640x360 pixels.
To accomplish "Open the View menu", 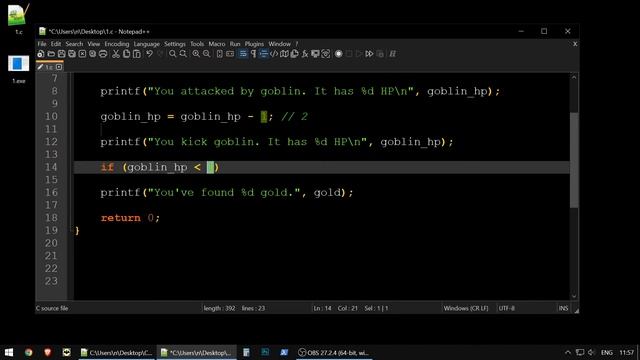I will pyautogui.click(x=93, y=44).
